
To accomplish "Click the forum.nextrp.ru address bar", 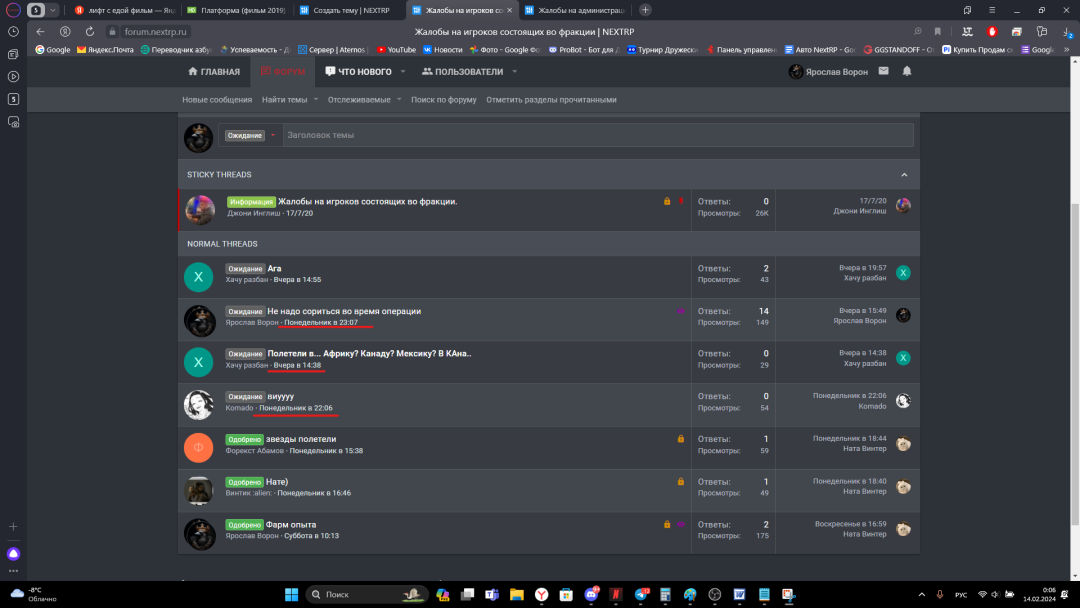I will [x=156, y=32].
